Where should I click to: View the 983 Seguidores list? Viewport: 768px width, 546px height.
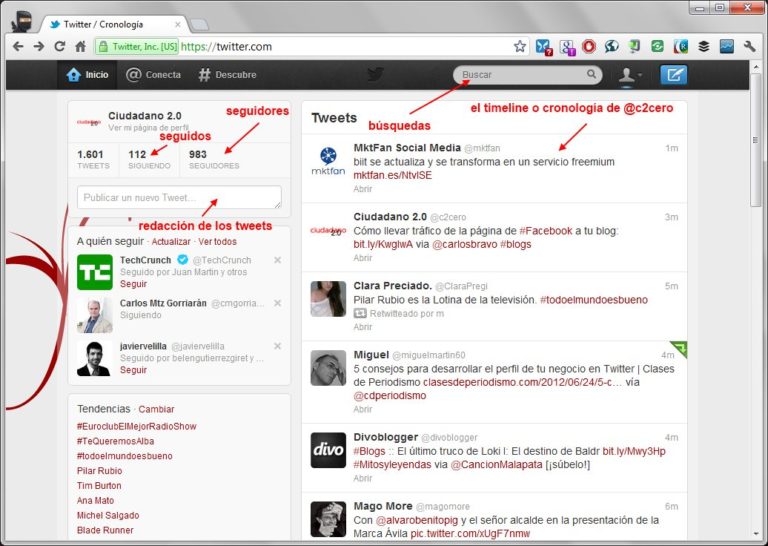214,160
